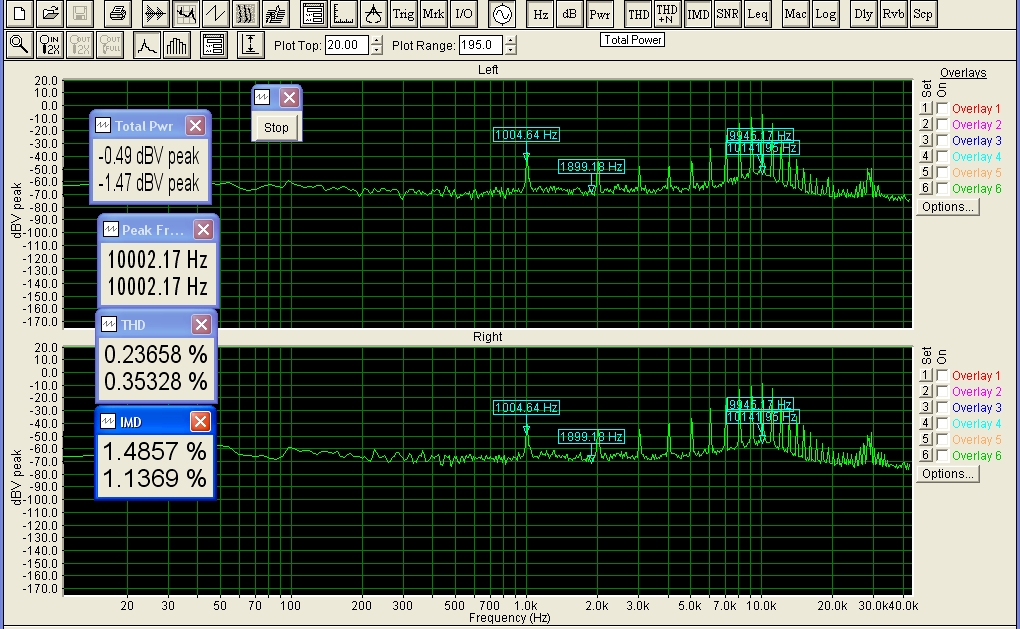The height and width of the screenshot is (629, 1020).
Task: Open Options for Left plot overlays
Action: click(x=947, y=207)
